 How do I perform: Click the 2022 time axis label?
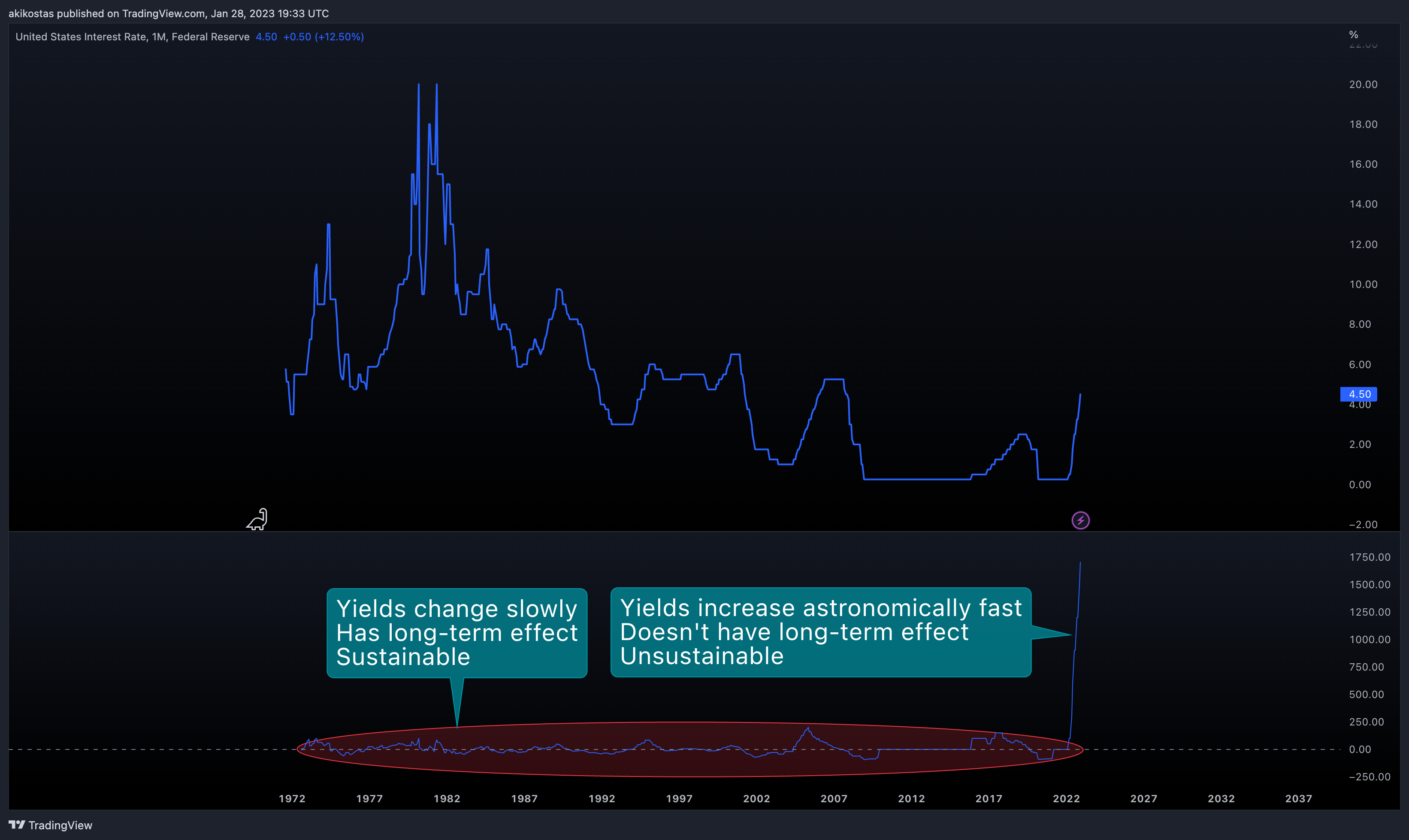click(1067, 799)
